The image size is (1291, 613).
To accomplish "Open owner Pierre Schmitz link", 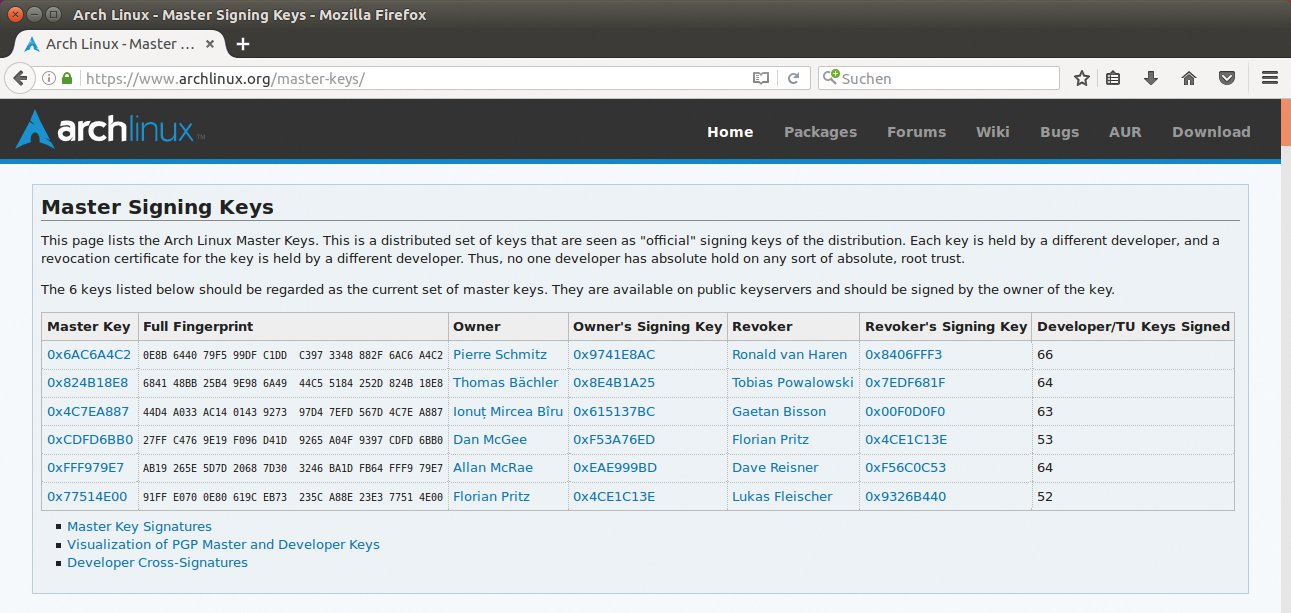I will click(x=500, y=355).
